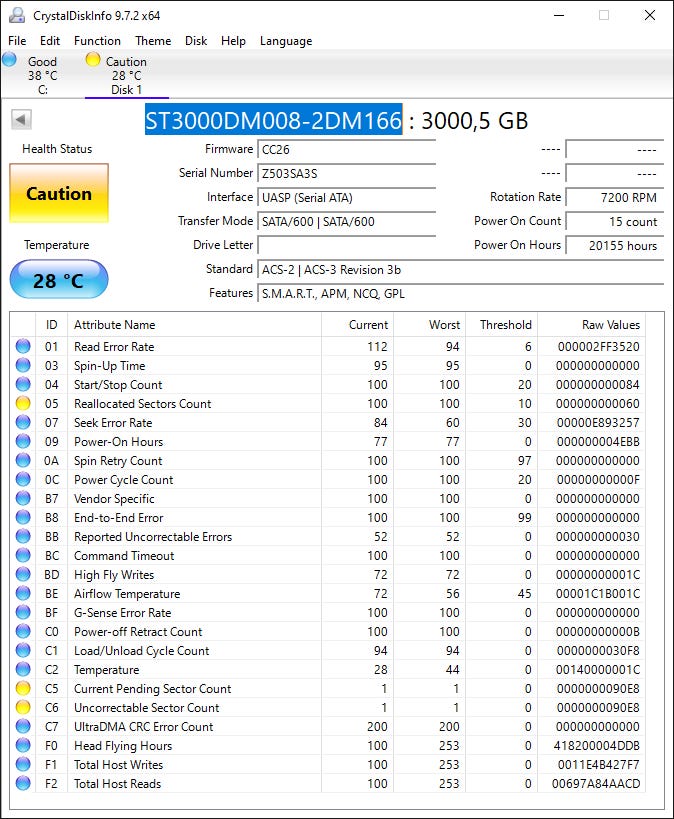The width and height of the screenshot is (674, 819).
Task: Click the yellow icon beside Uncorrectable Sector Count
Action: pyautogui.click(x=23, y=708)
